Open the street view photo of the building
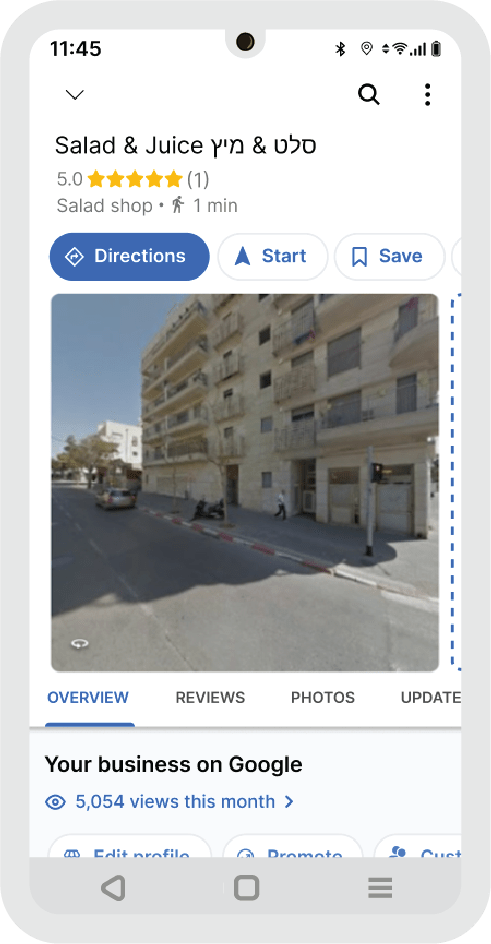Image resolution: width=491 pixels, height=944 pixels. 245,482
